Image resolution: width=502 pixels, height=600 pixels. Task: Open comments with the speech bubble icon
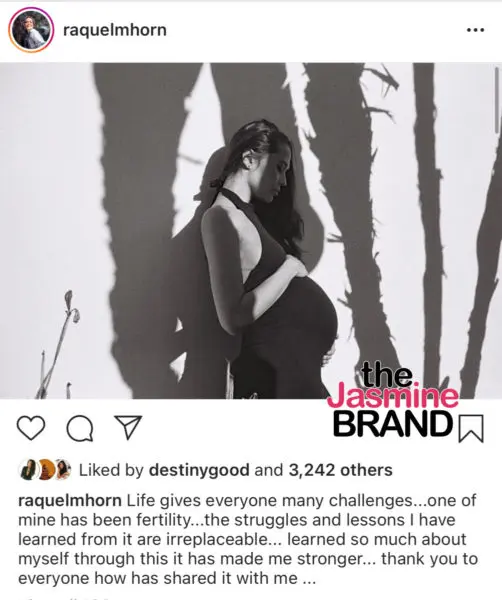pos(80,429)
